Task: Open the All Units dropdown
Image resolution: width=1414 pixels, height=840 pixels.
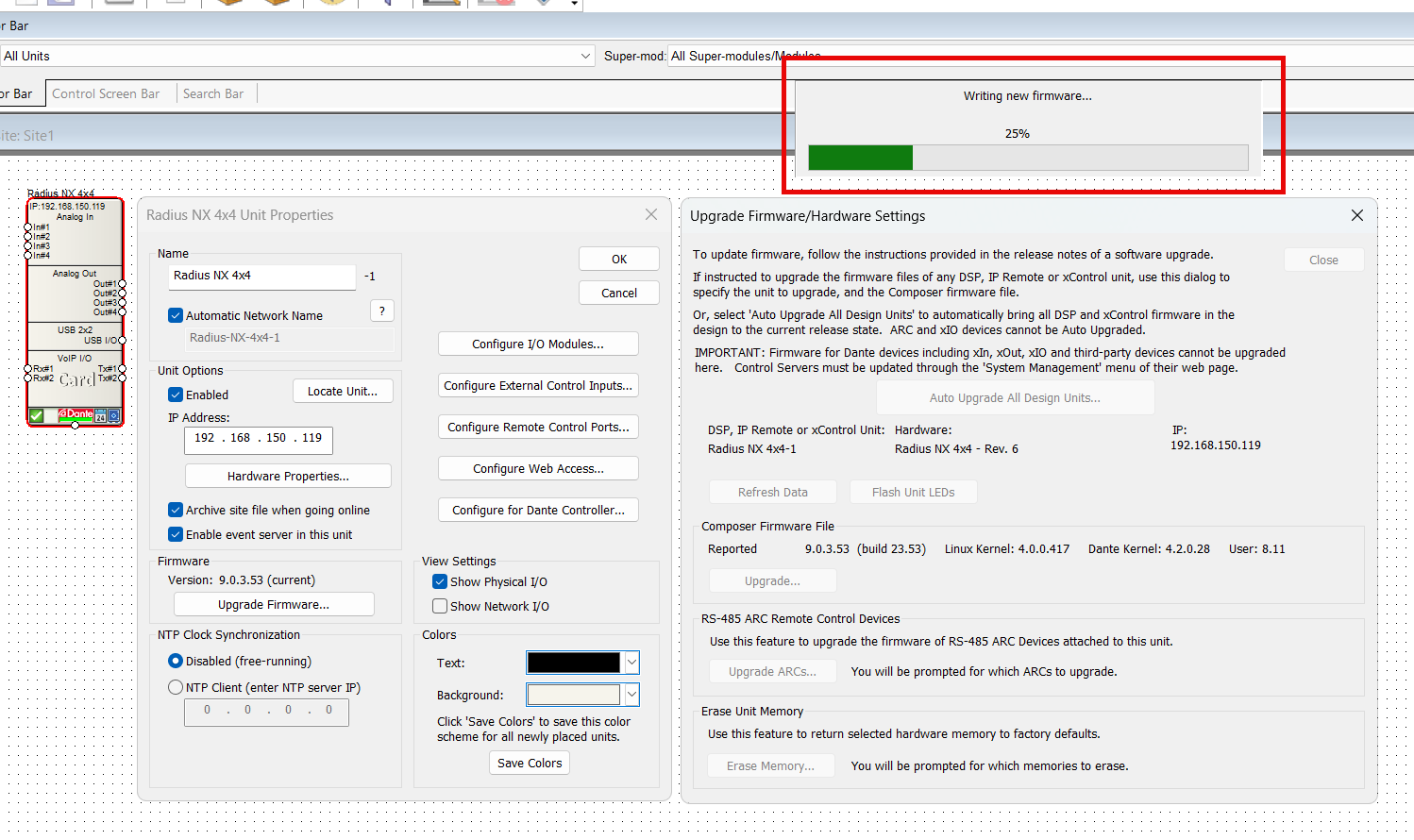Action: point(297,56)
